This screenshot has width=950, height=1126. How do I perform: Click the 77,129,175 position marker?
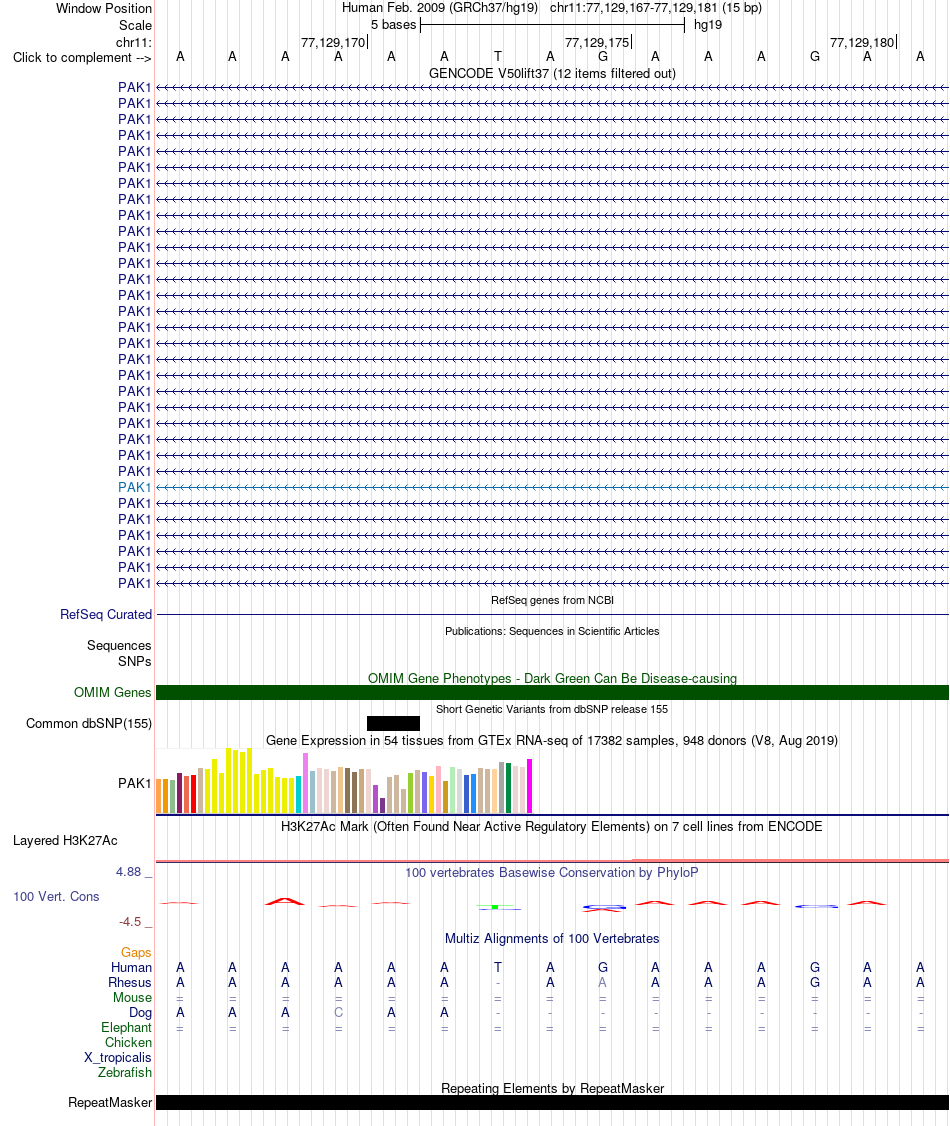coord(597,43)
